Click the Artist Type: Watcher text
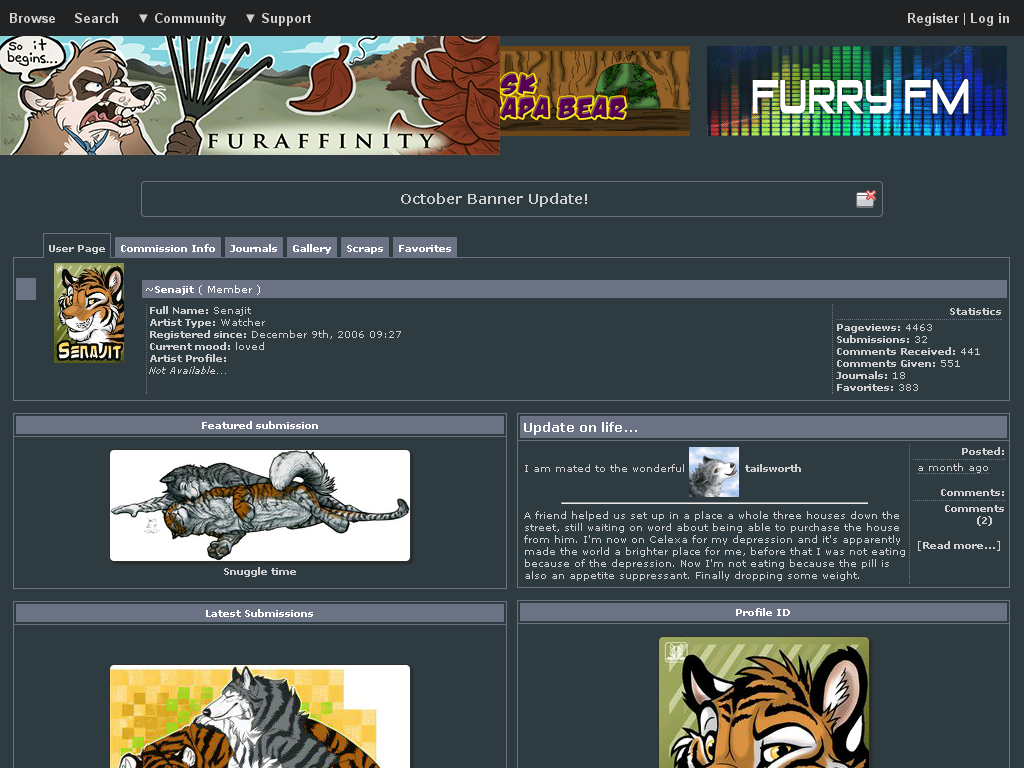 point(207,323)
